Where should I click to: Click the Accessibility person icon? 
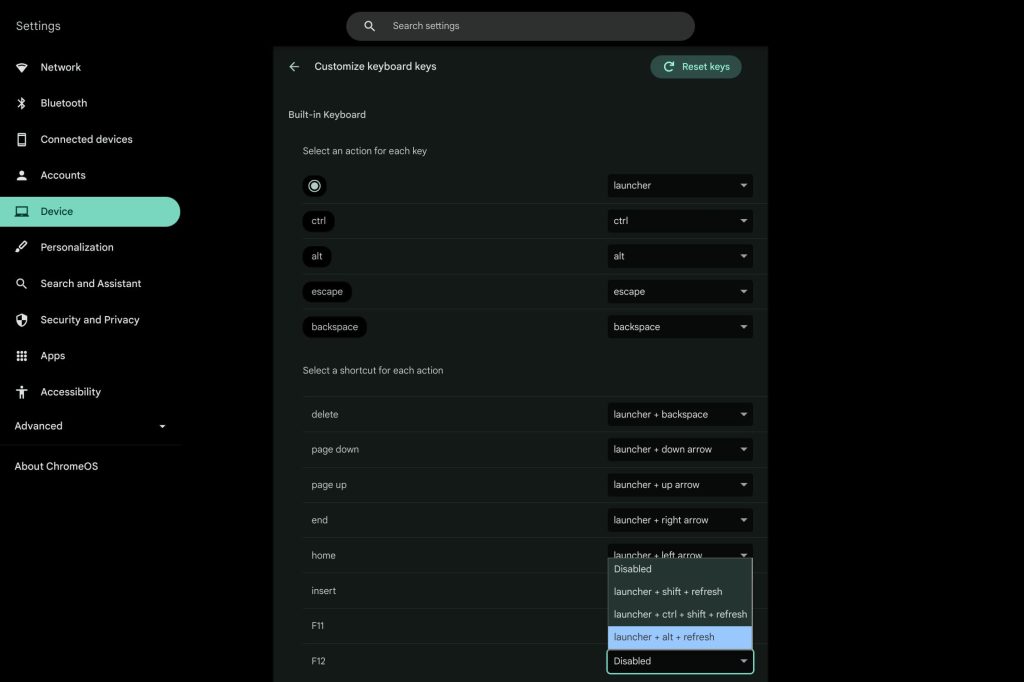[x=22, y=392]
